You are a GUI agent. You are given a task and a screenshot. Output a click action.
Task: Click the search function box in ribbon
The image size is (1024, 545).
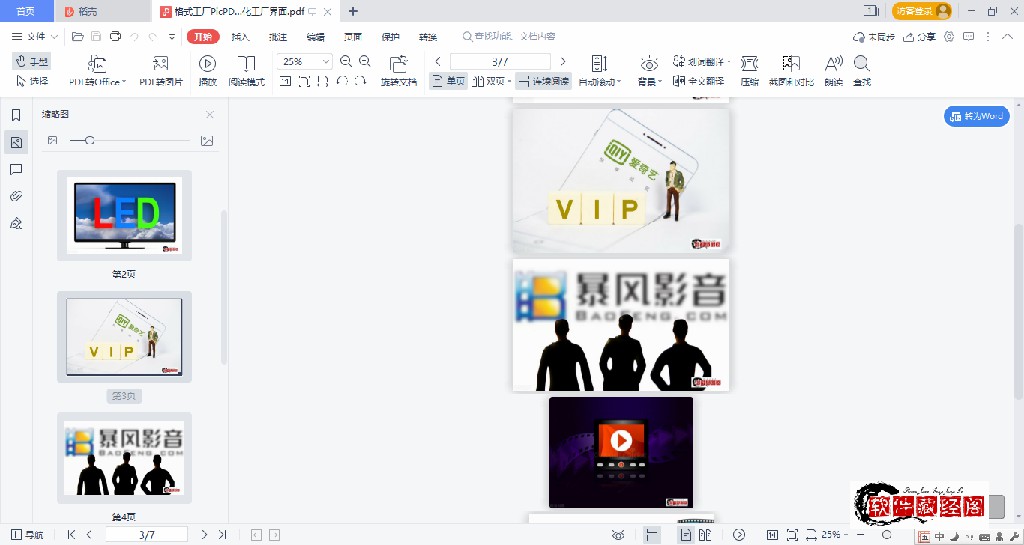pyautogui.click(x=509, y=37)
